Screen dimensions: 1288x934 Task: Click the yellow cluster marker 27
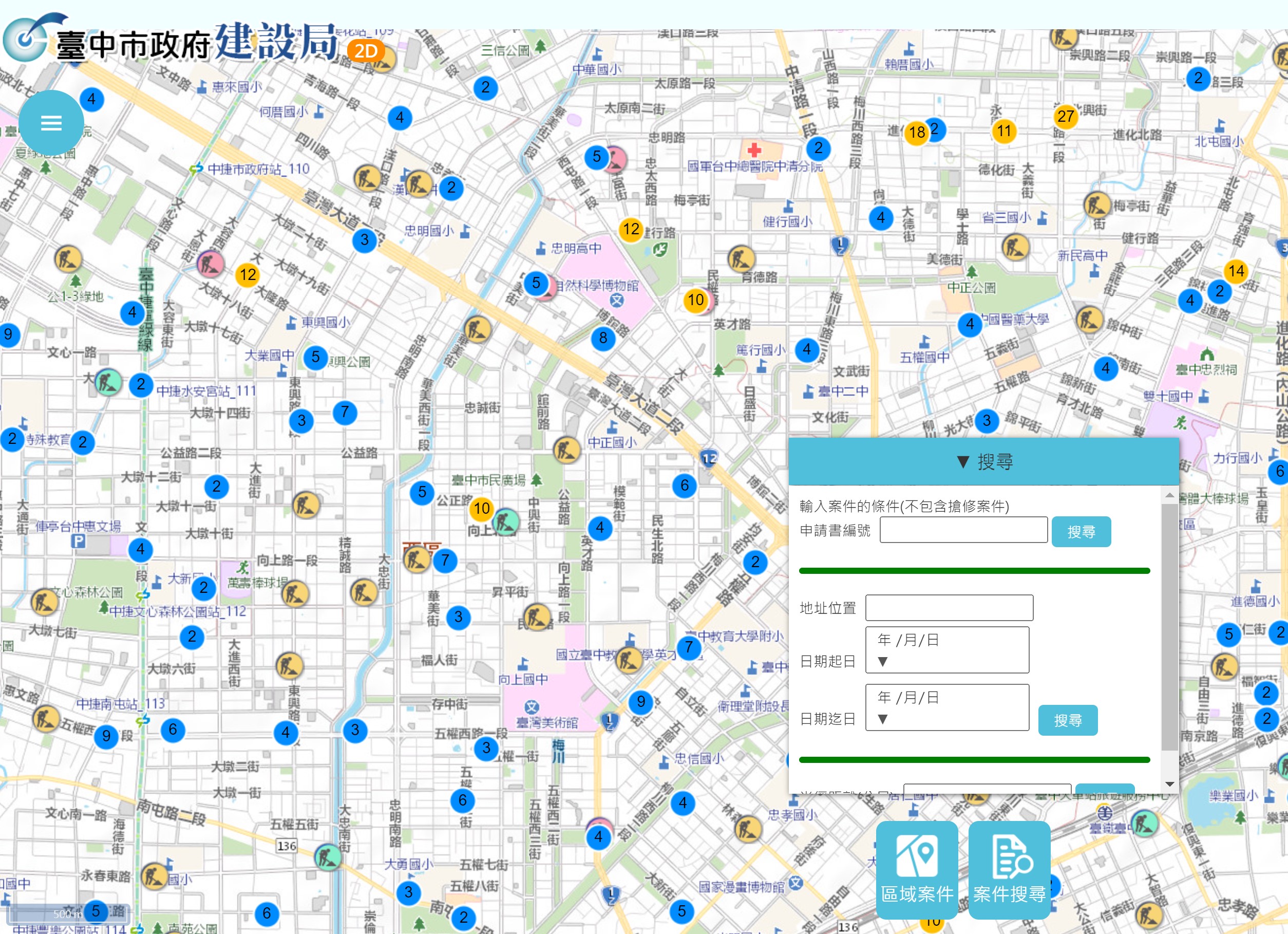tap(1066, 117)
